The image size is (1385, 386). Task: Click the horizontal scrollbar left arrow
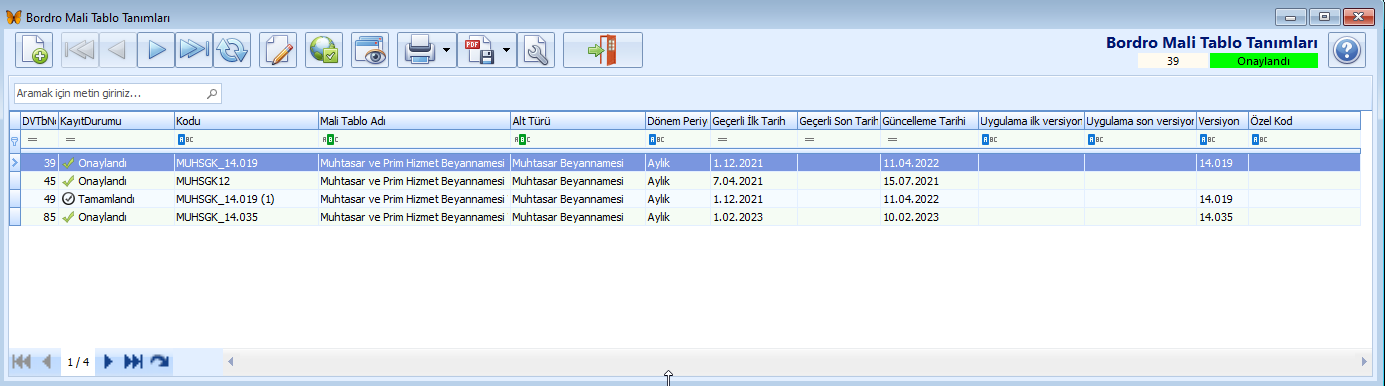(230, 361)
